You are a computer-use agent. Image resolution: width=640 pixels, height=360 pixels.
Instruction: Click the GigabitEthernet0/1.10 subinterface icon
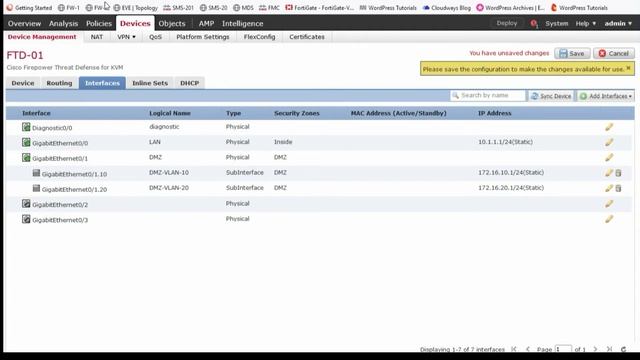click(36, 173)
